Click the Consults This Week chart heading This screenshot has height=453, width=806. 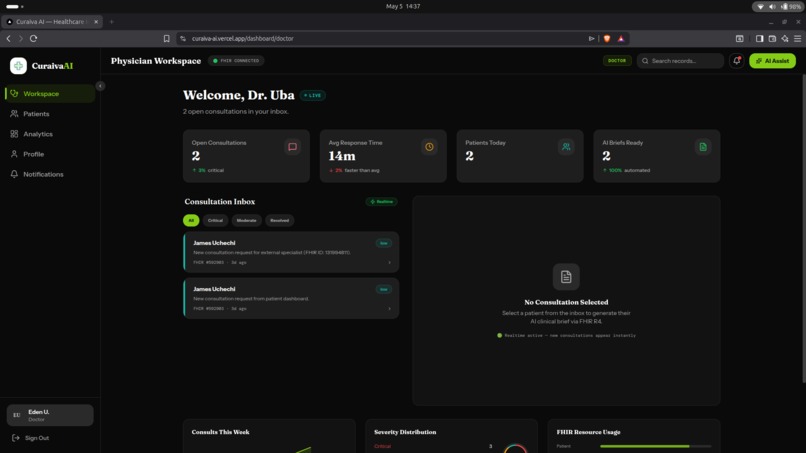tap(221, 432)
